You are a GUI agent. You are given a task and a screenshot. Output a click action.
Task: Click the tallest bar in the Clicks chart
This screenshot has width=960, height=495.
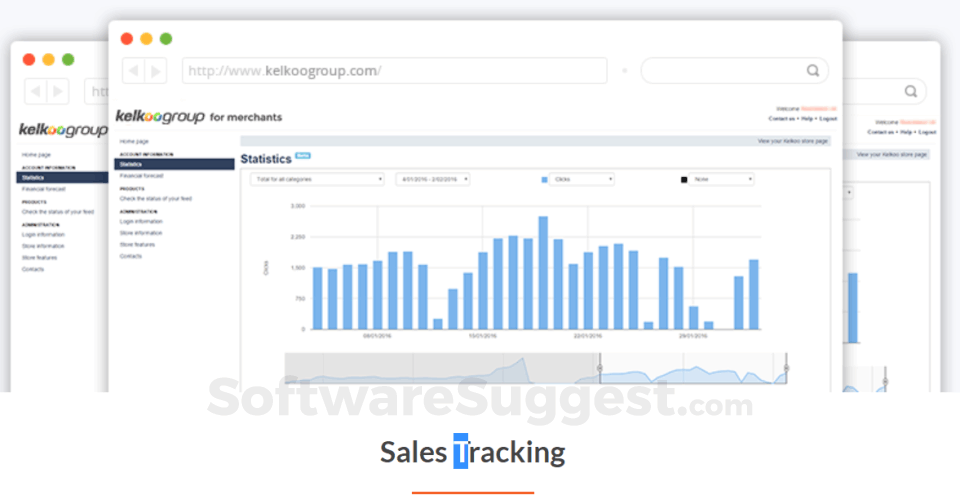point(543,273)
